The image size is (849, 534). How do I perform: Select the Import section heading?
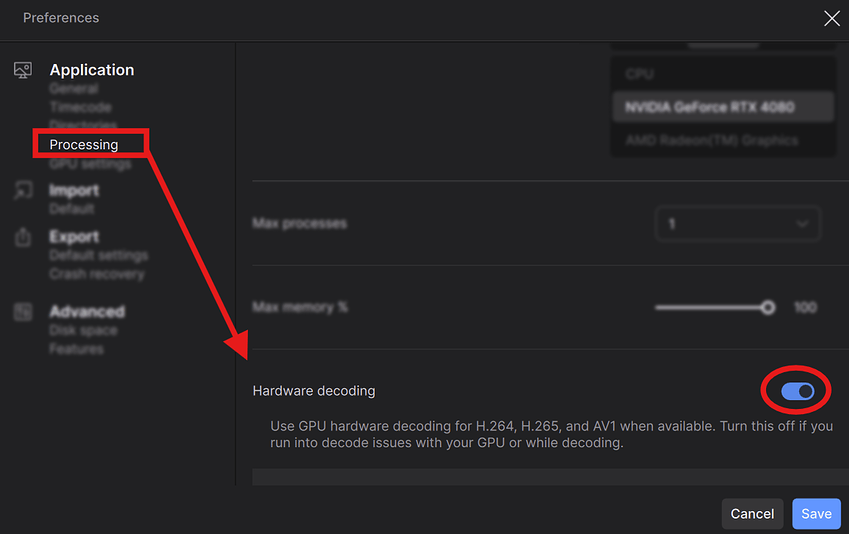click(74, 191)
